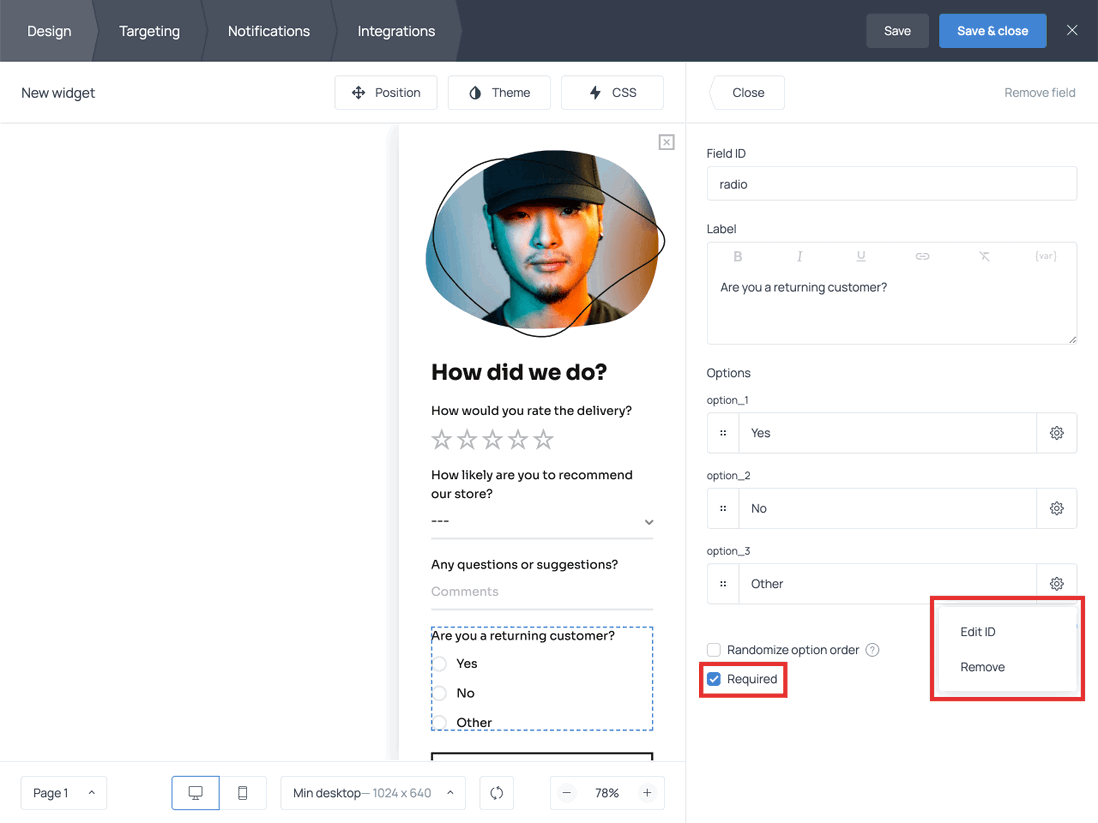This screenshot has width=1098, height=823.
Task: Uncheck the Required checkbox
Action: point(713,679)
